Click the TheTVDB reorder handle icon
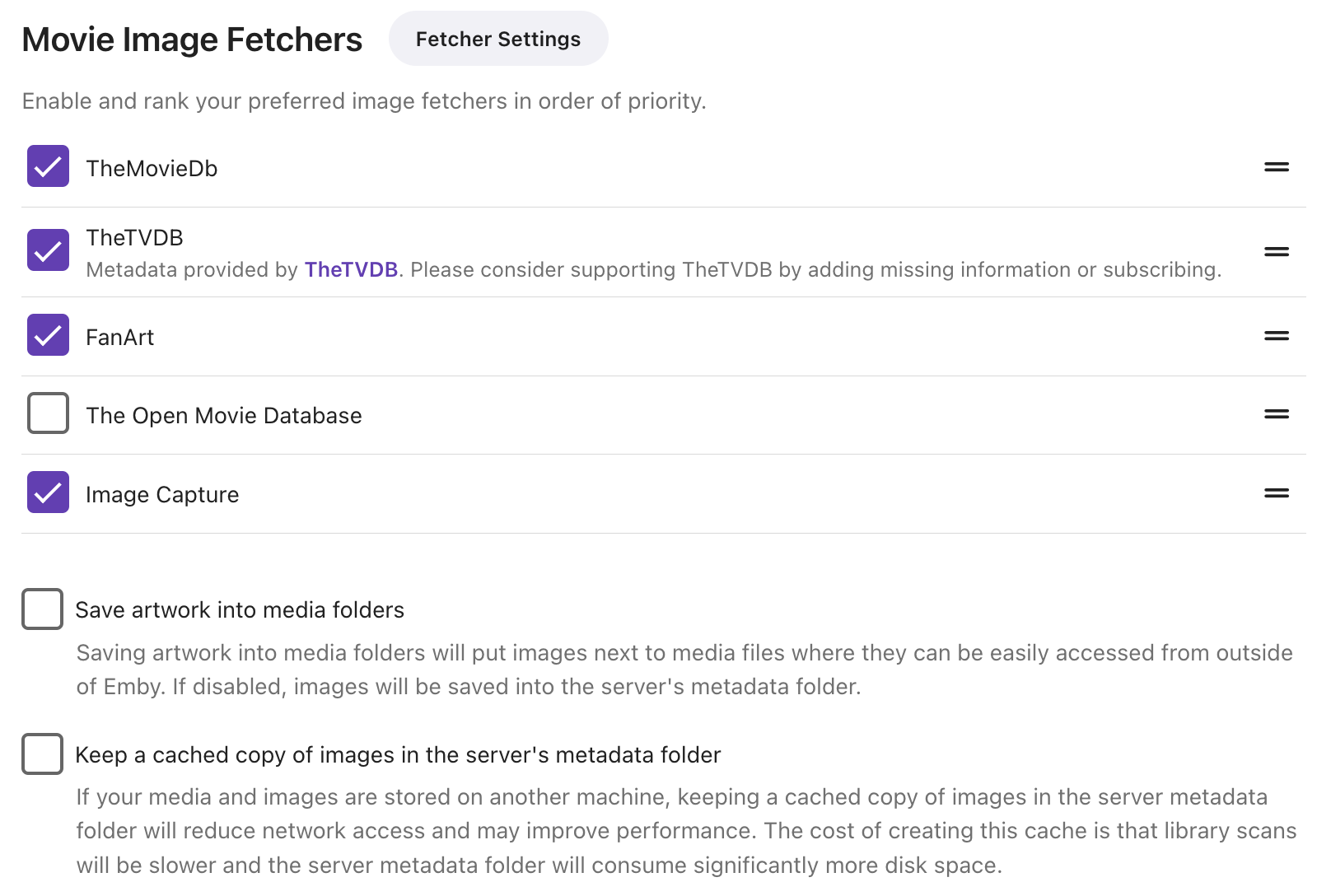1331x896 pixels. tap(1276, 252)
